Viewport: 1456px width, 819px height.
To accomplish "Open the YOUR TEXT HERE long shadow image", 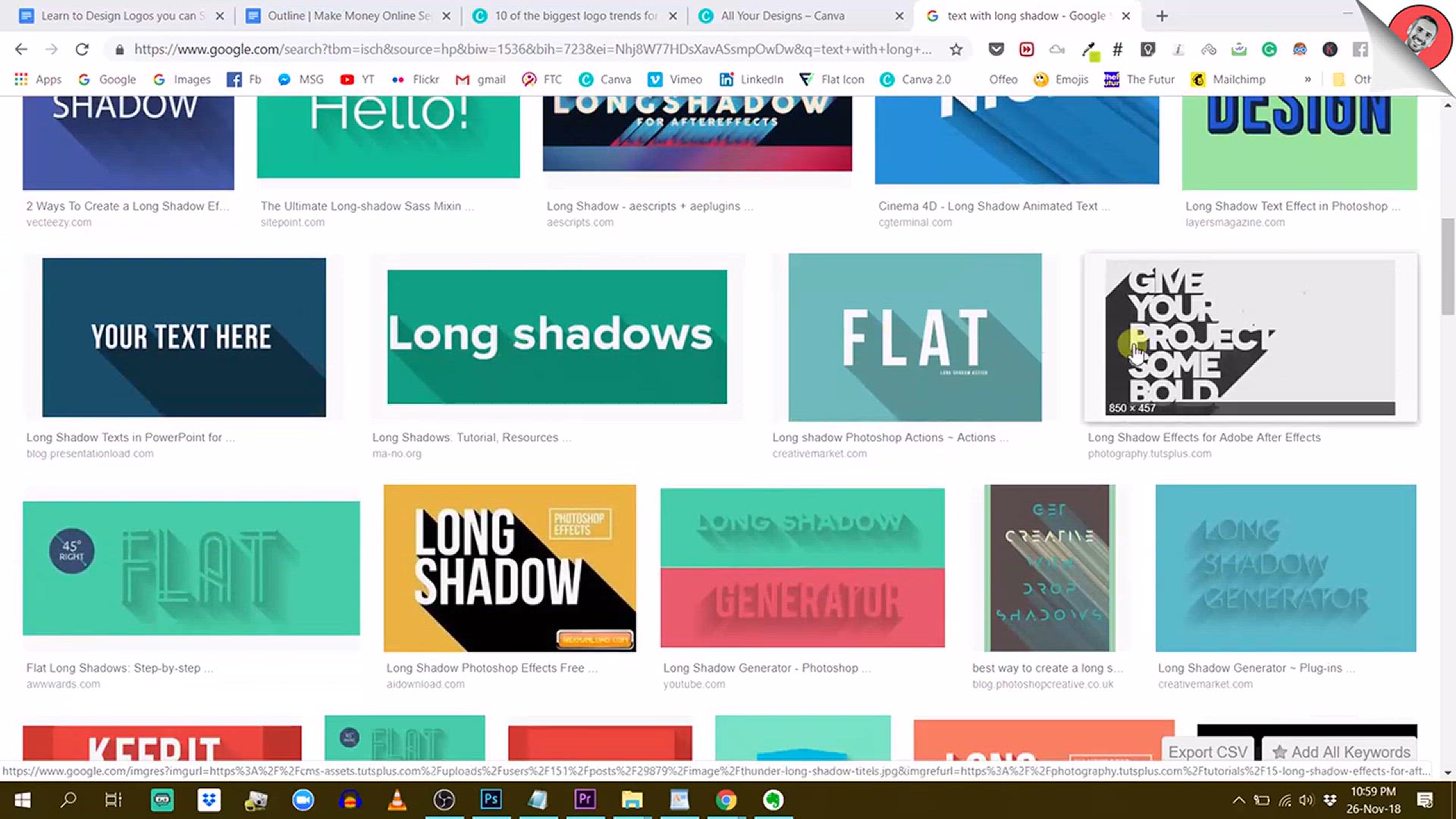I will (x=184, y=337).
